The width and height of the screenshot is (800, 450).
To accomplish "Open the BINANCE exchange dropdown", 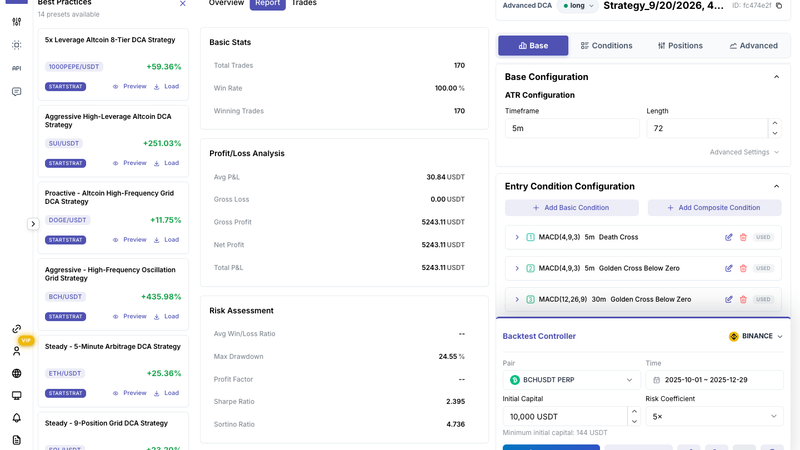I will (756, 336).
